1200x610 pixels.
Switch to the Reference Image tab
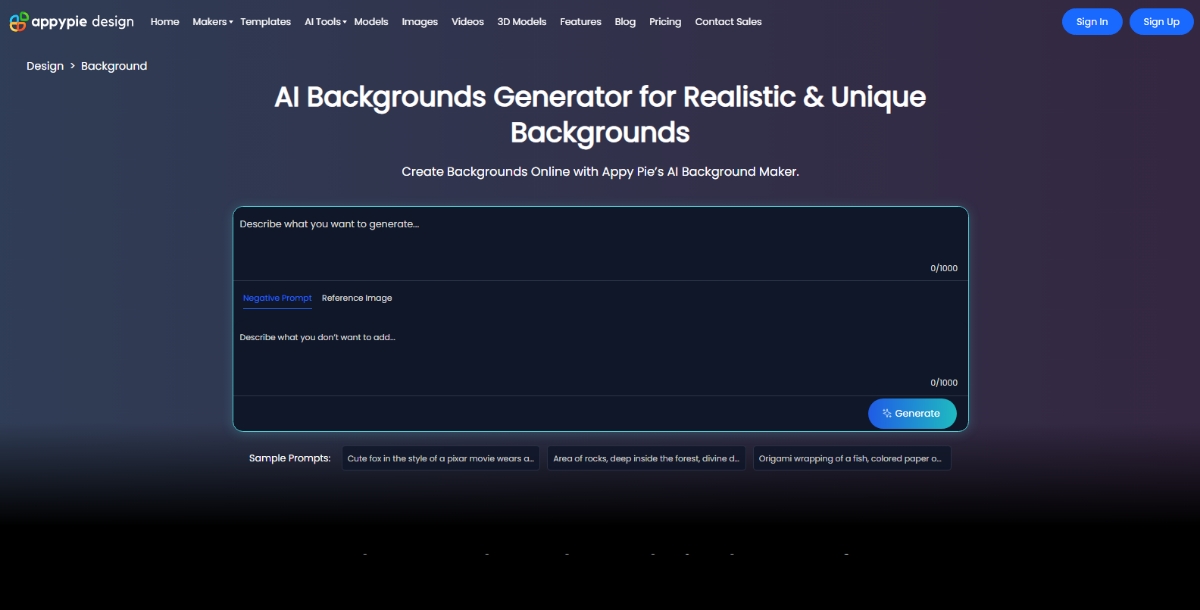coord(356,298)
